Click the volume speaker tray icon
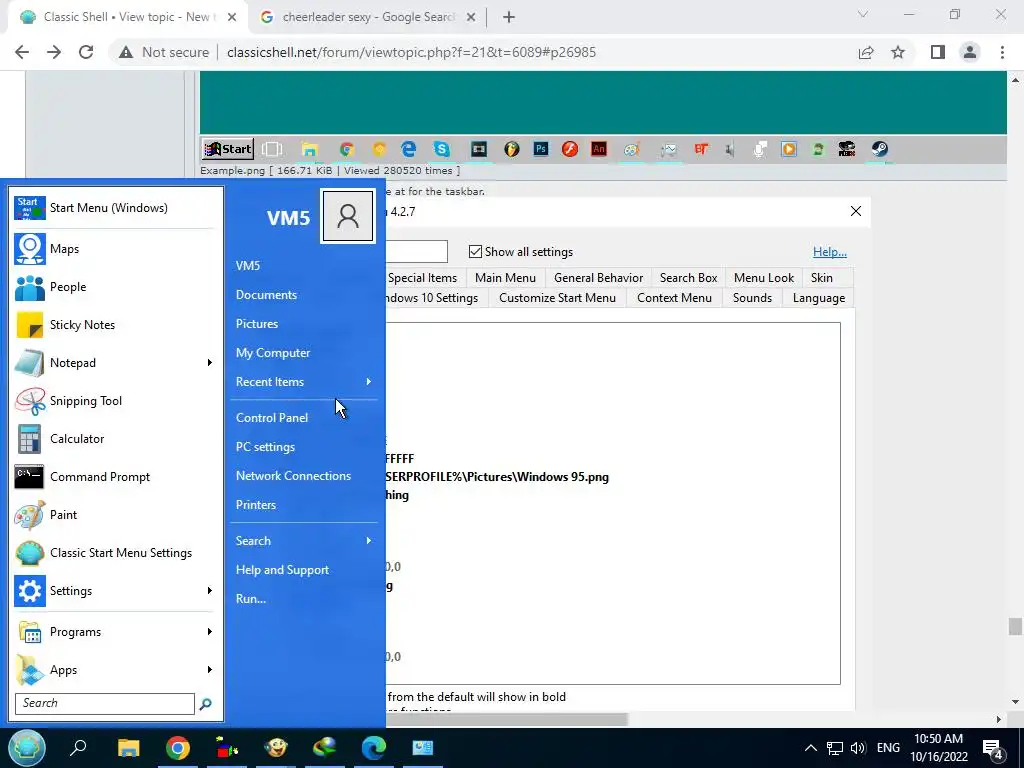 click(x=858, y=748)
